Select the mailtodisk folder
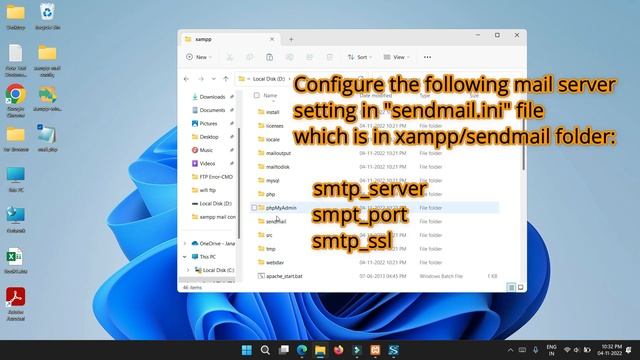This screenshot has height=360, width=640. (x=278, y=167)
